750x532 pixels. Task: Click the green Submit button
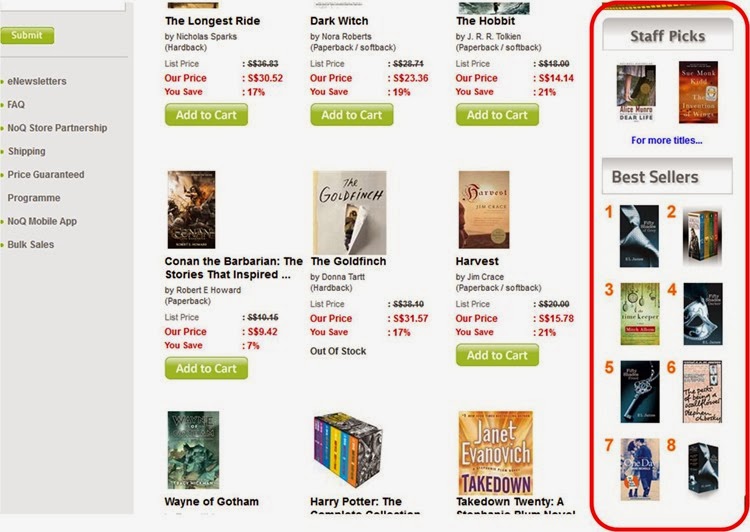[x=27, y=35]
